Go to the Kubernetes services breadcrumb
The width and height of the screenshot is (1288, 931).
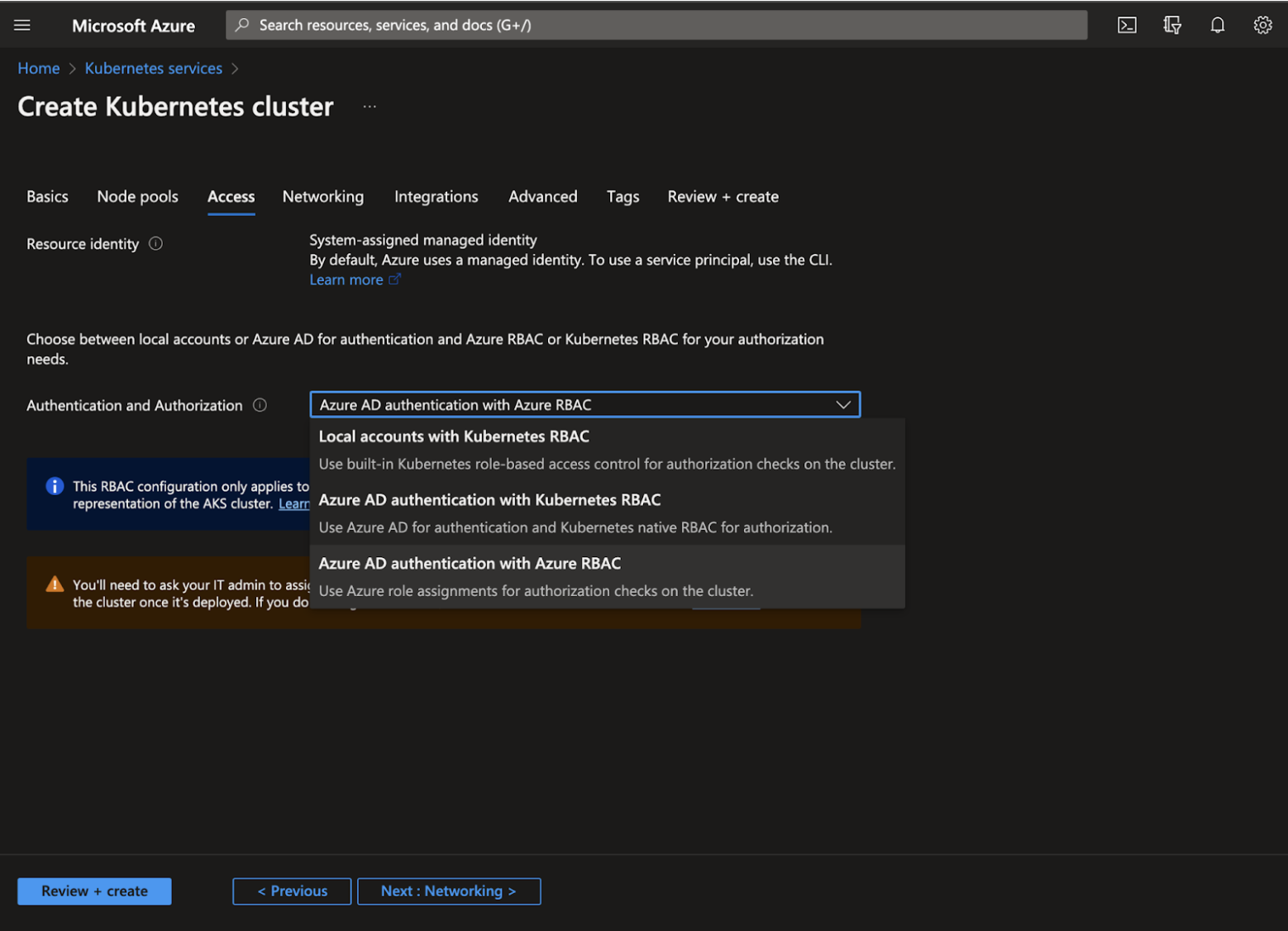pos(154,69)
